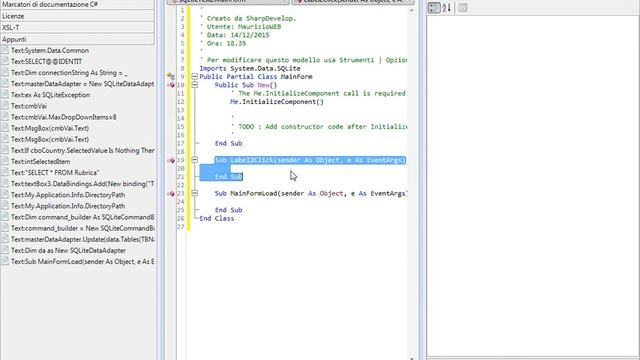
Task: Select Text:masterDataAdapter.Update(data.Tables entry
Action: click(x=82, y=239)
